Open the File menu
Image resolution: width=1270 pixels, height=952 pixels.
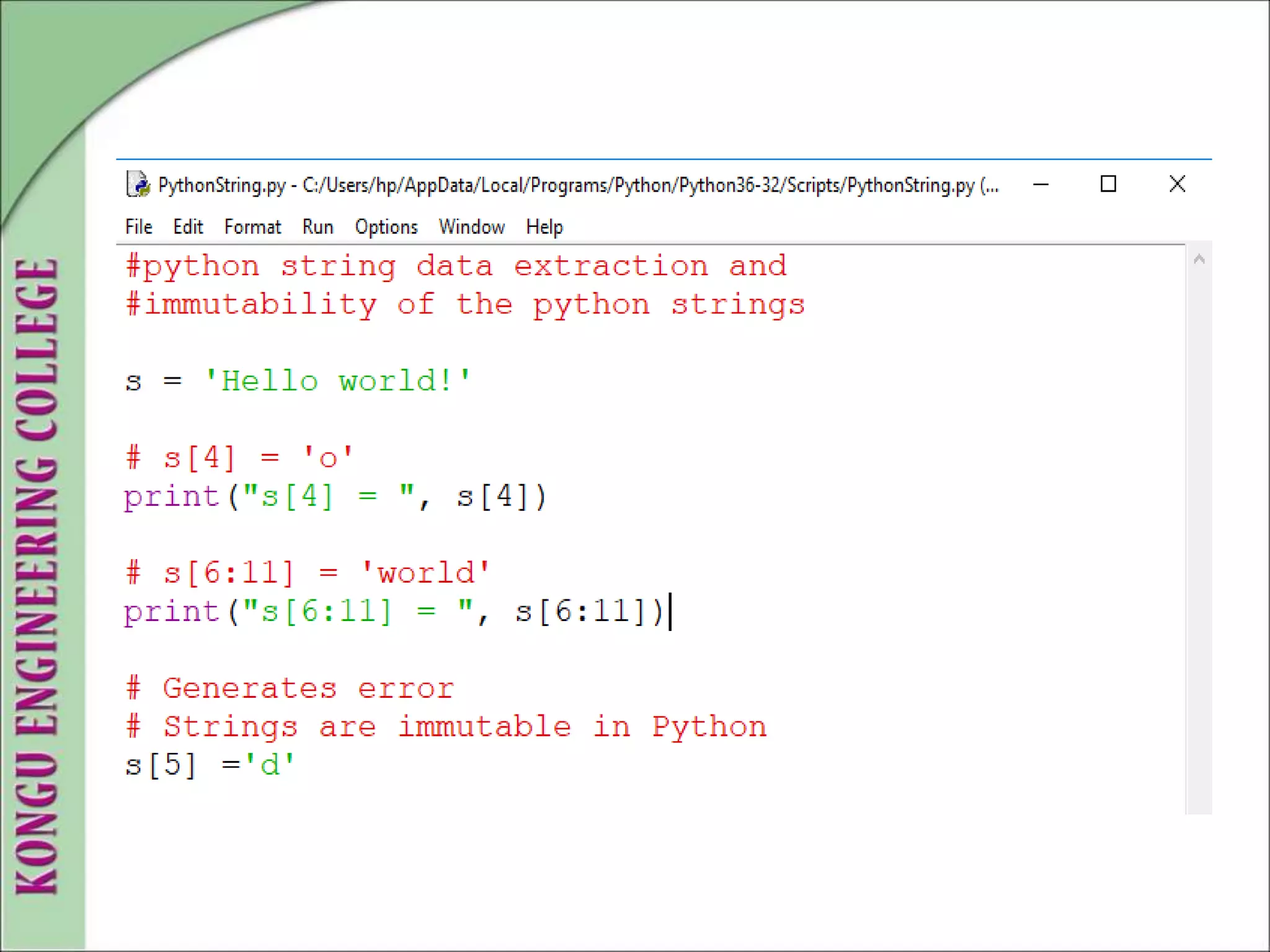(138, 227)
